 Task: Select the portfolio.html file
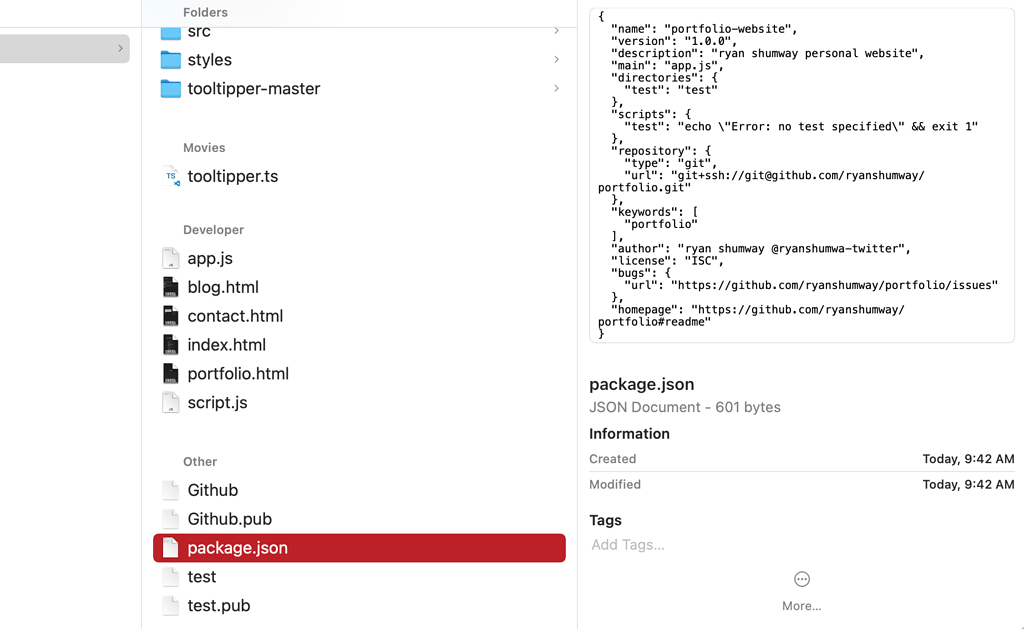coord(238,374)
